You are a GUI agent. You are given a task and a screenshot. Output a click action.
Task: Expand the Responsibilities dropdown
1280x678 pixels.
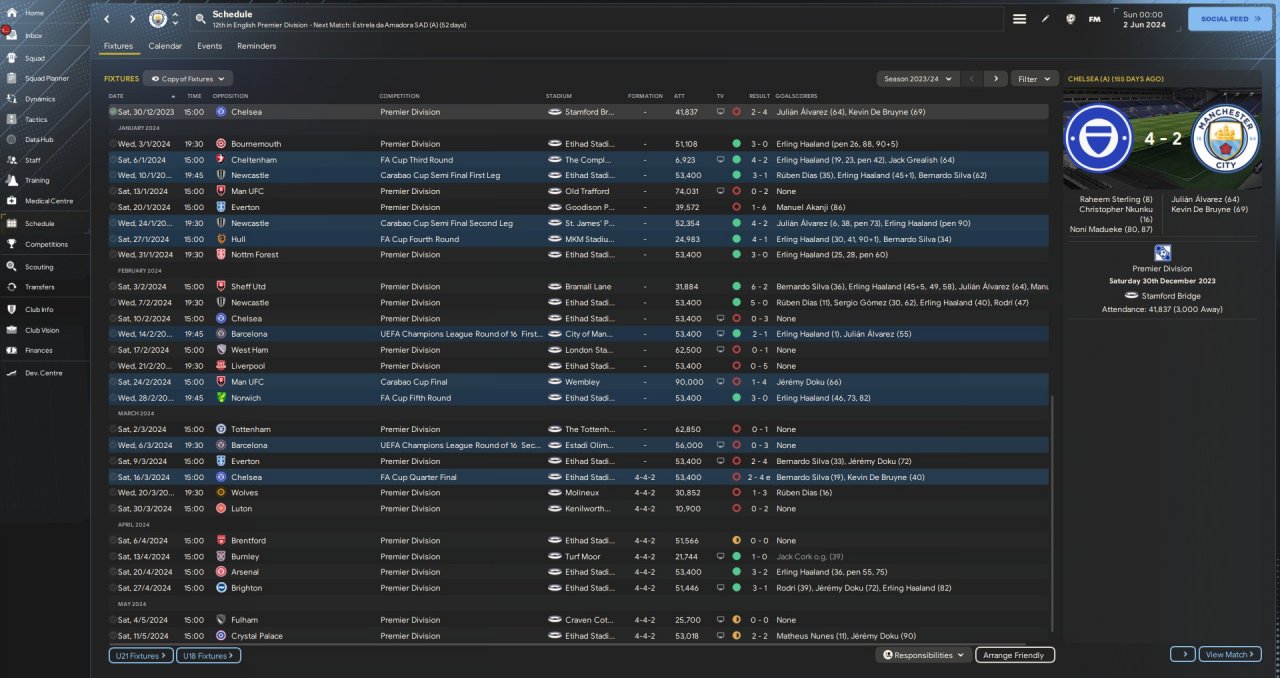coord(924,655)
